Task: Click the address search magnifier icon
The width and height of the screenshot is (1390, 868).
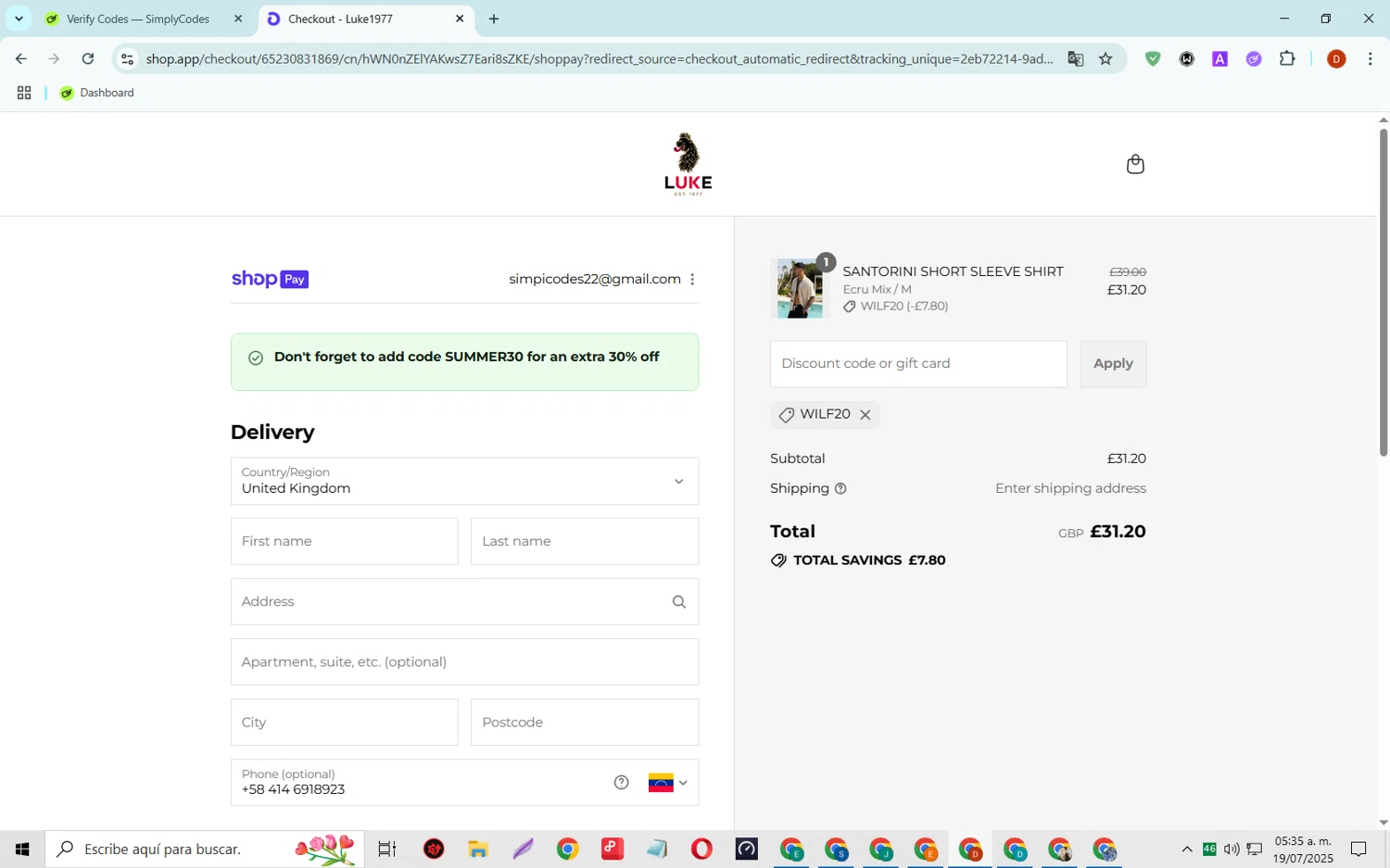Action: click(679, 602)
